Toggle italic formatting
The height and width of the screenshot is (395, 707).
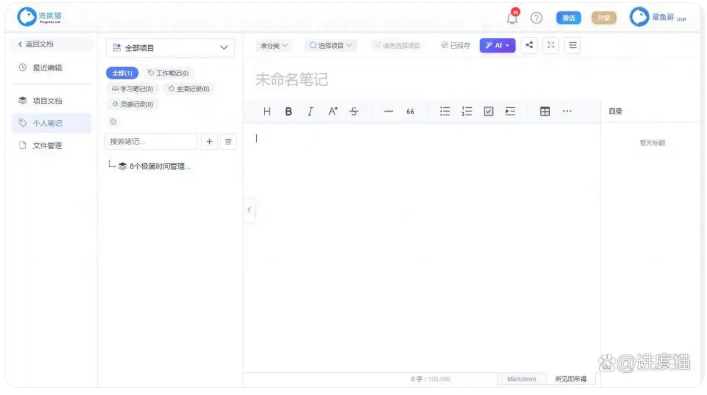click(310, 111)
